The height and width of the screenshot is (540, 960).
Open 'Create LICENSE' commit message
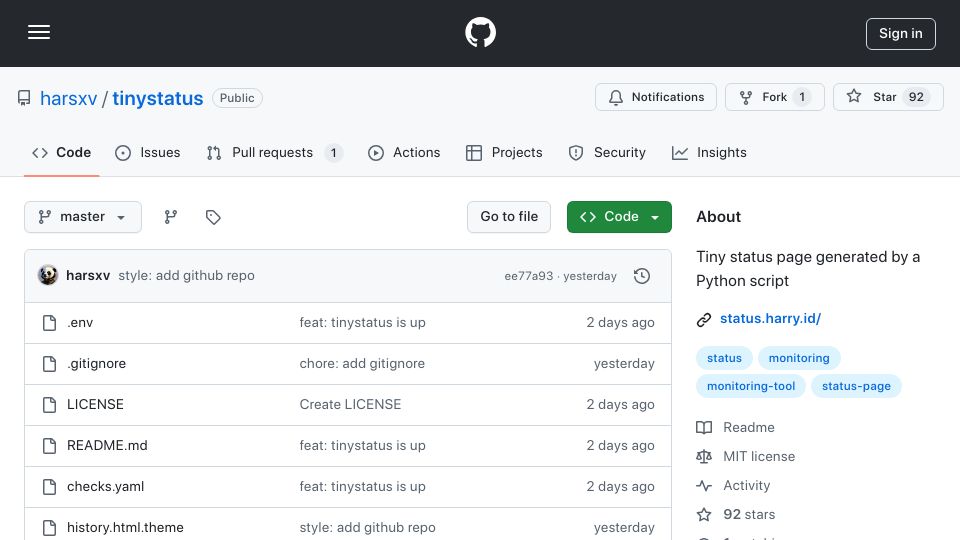click(x=350, y=405)
